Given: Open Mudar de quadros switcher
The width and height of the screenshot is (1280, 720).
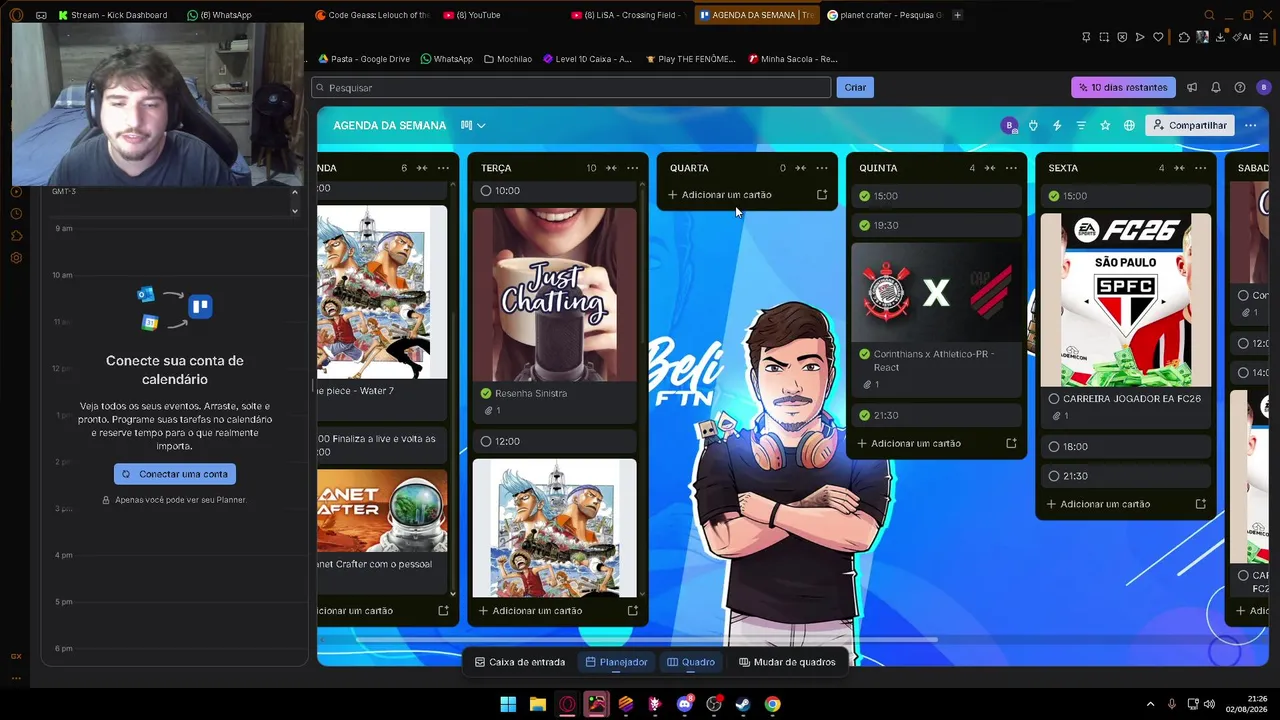Looking at the screenshot, I should coord(787,662).
